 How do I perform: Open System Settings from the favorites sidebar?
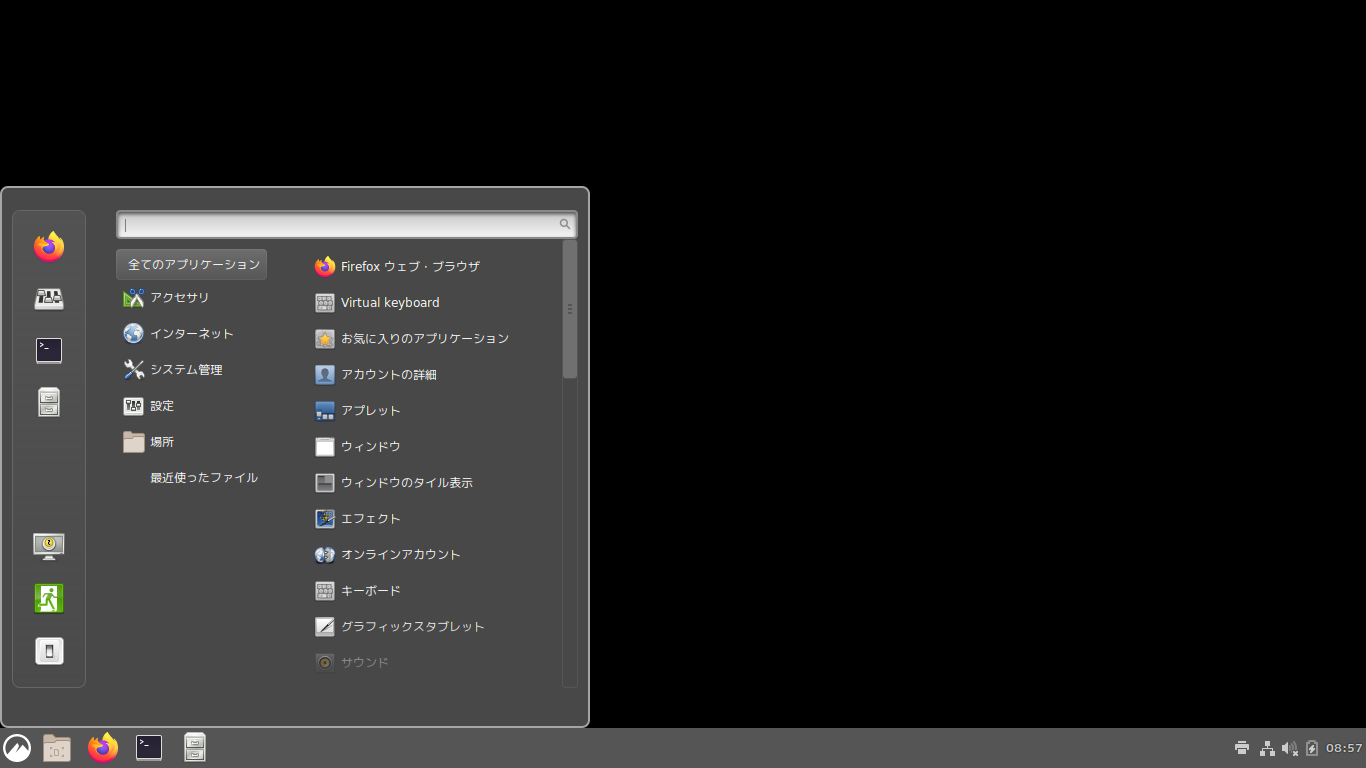49,298
